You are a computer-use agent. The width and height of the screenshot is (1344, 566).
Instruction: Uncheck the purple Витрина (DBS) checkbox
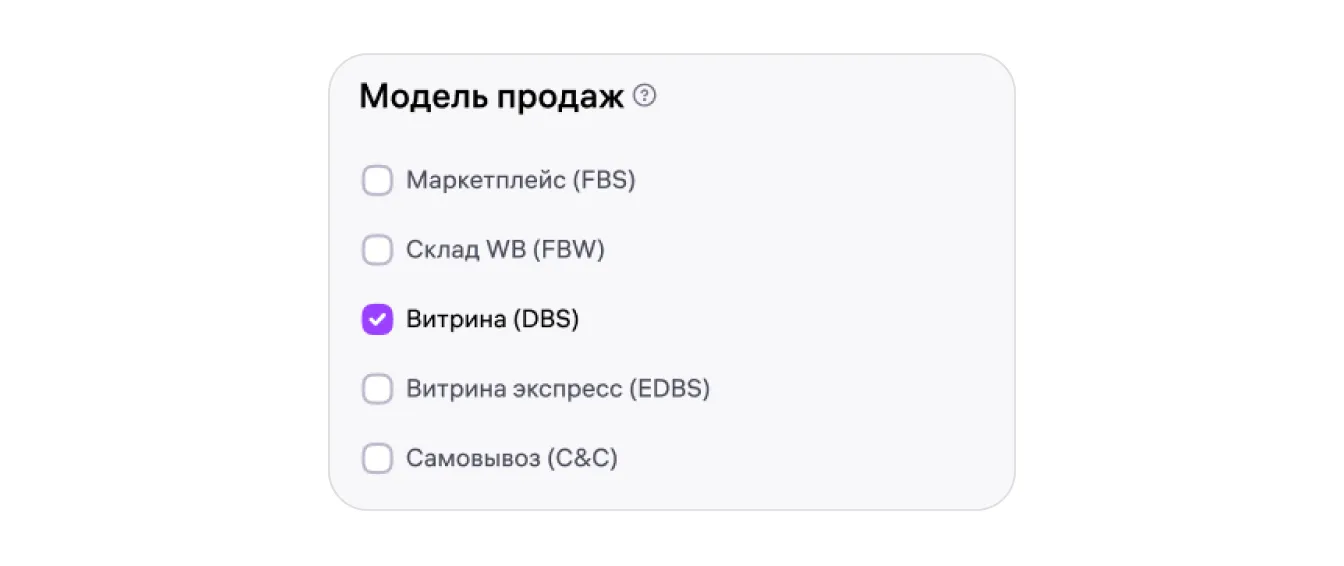377,320
